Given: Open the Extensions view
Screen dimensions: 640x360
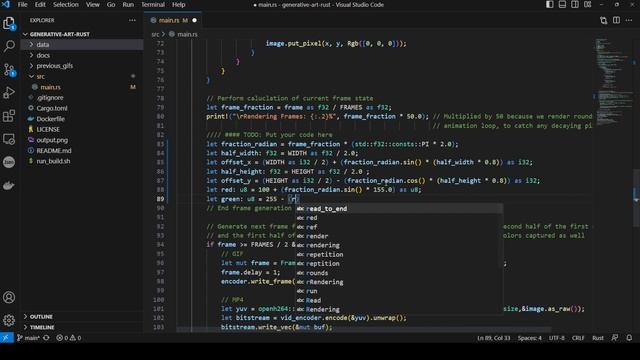Looking at the screenshot, I should [9, 116].
